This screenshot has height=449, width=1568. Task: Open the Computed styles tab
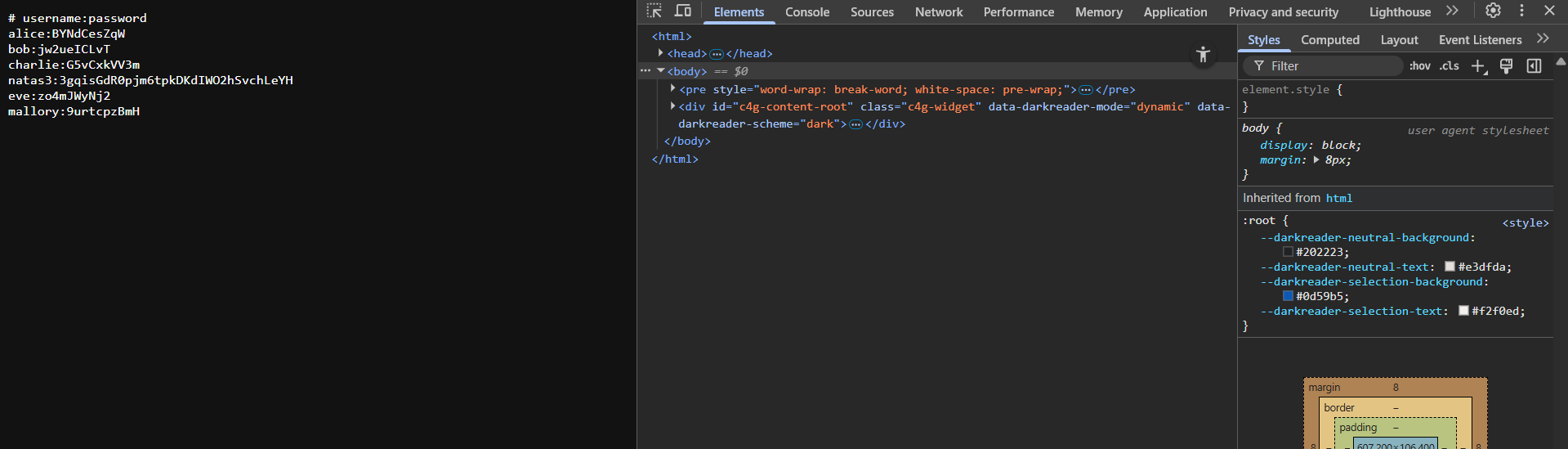coord(1329,40)
